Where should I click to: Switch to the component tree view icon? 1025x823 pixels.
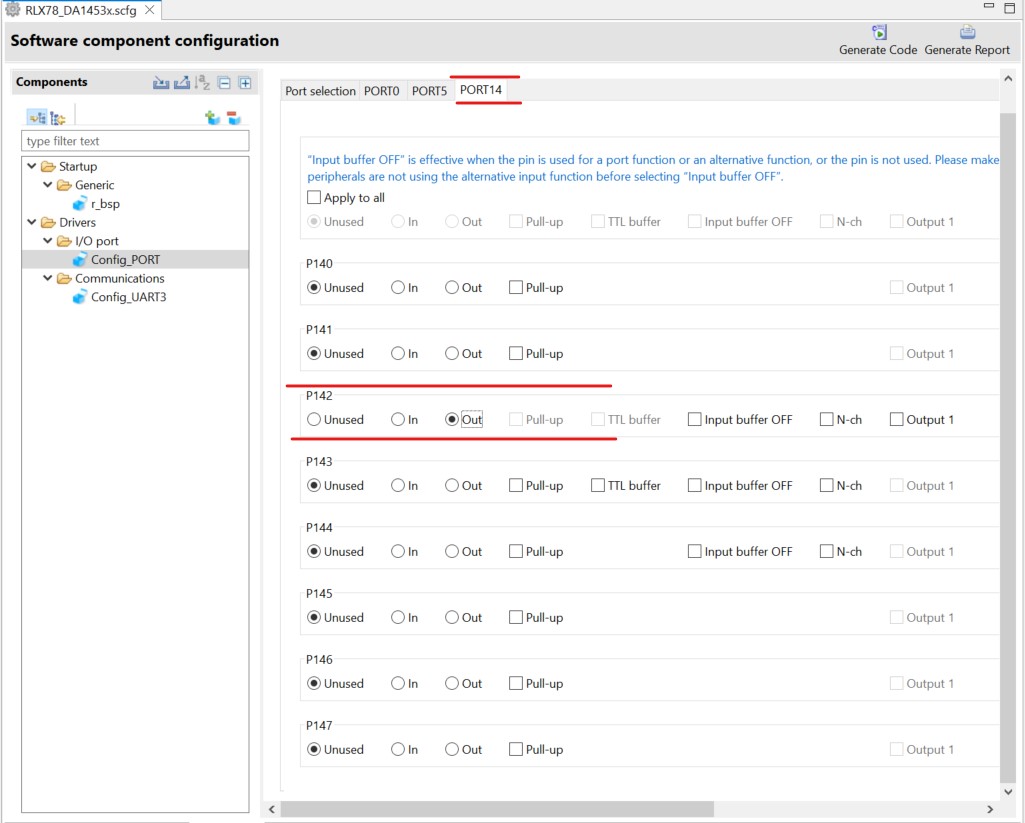[37, 118]
